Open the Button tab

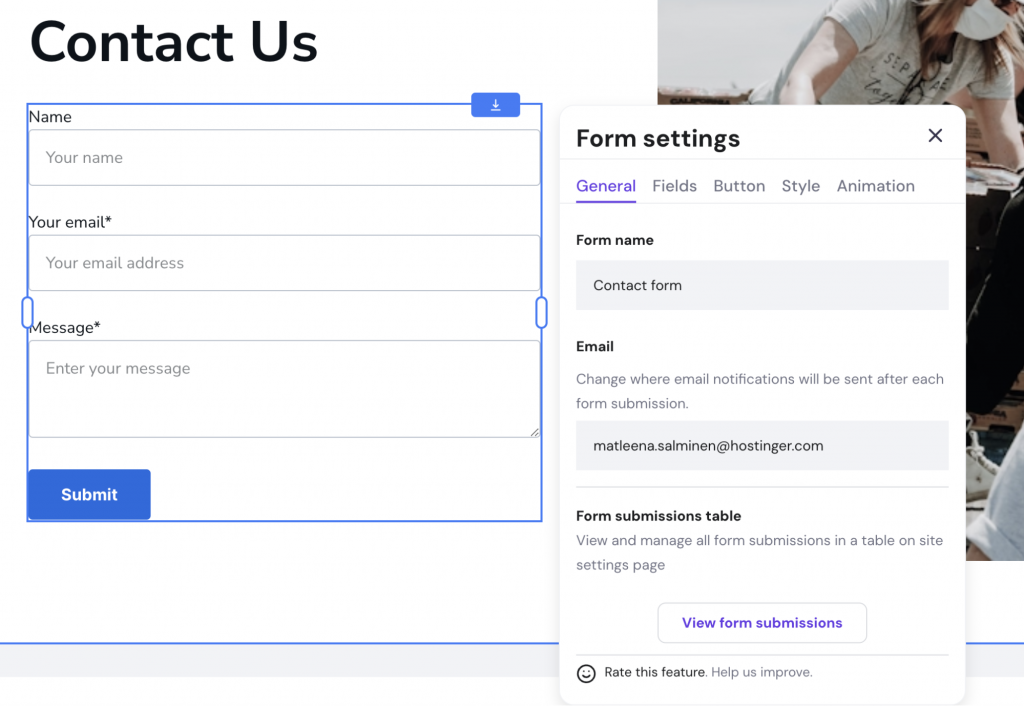click(739, 186)
